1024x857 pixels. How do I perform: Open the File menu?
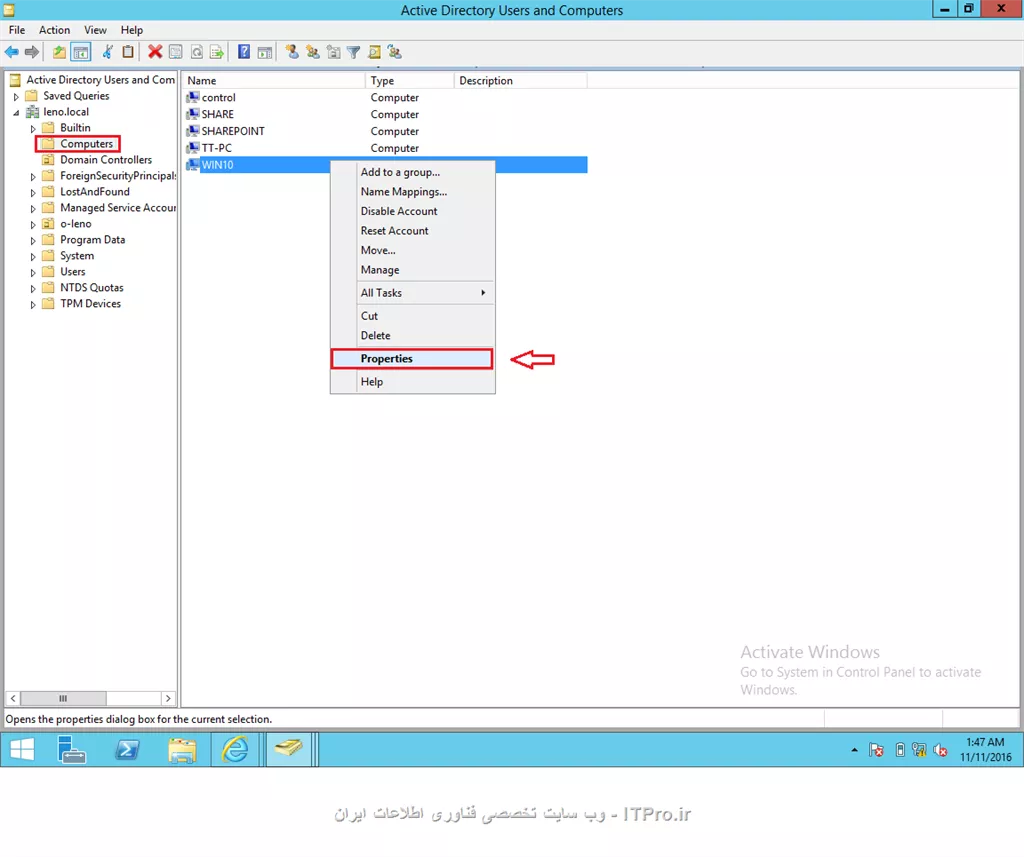point(17,30)
